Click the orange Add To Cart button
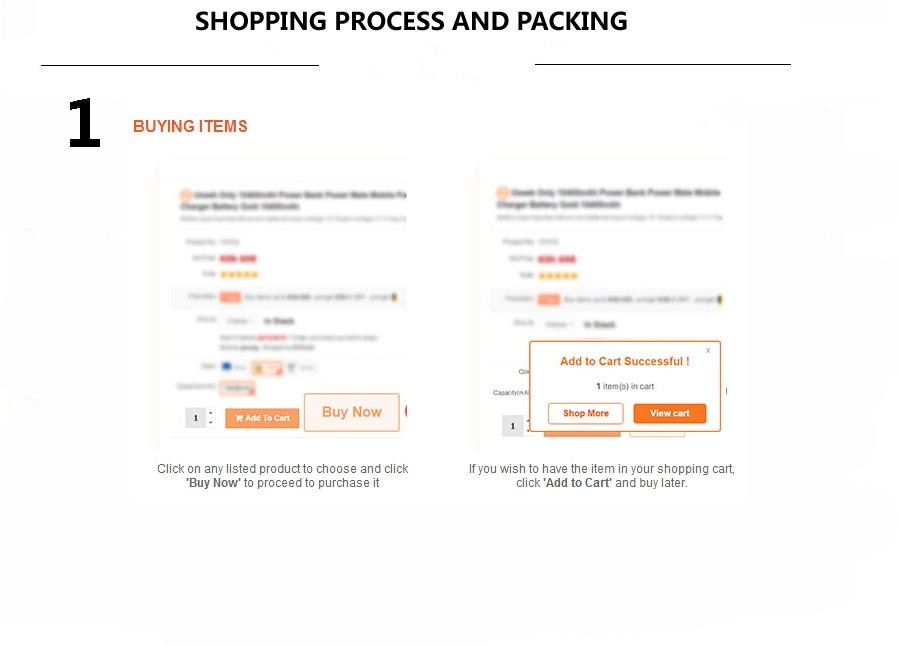 (262, 418)
